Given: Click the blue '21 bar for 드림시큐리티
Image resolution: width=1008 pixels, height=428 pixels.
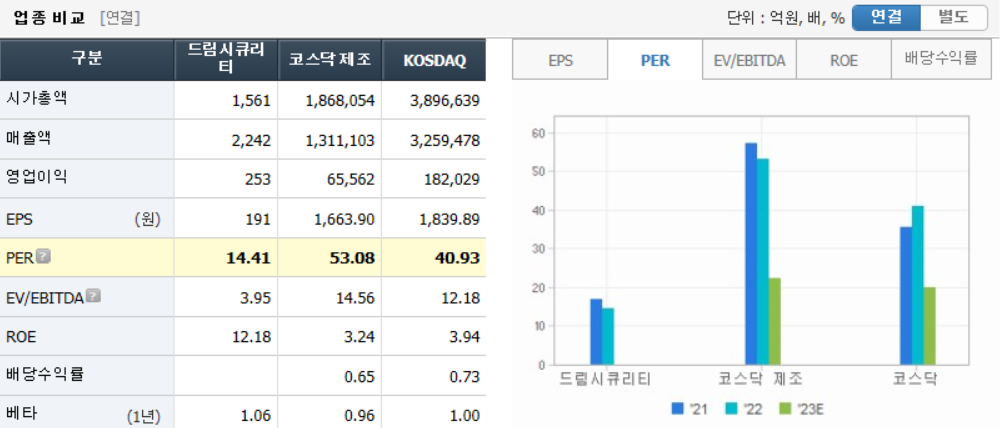Looking at the screenshot, I should [x=596, y=332].
